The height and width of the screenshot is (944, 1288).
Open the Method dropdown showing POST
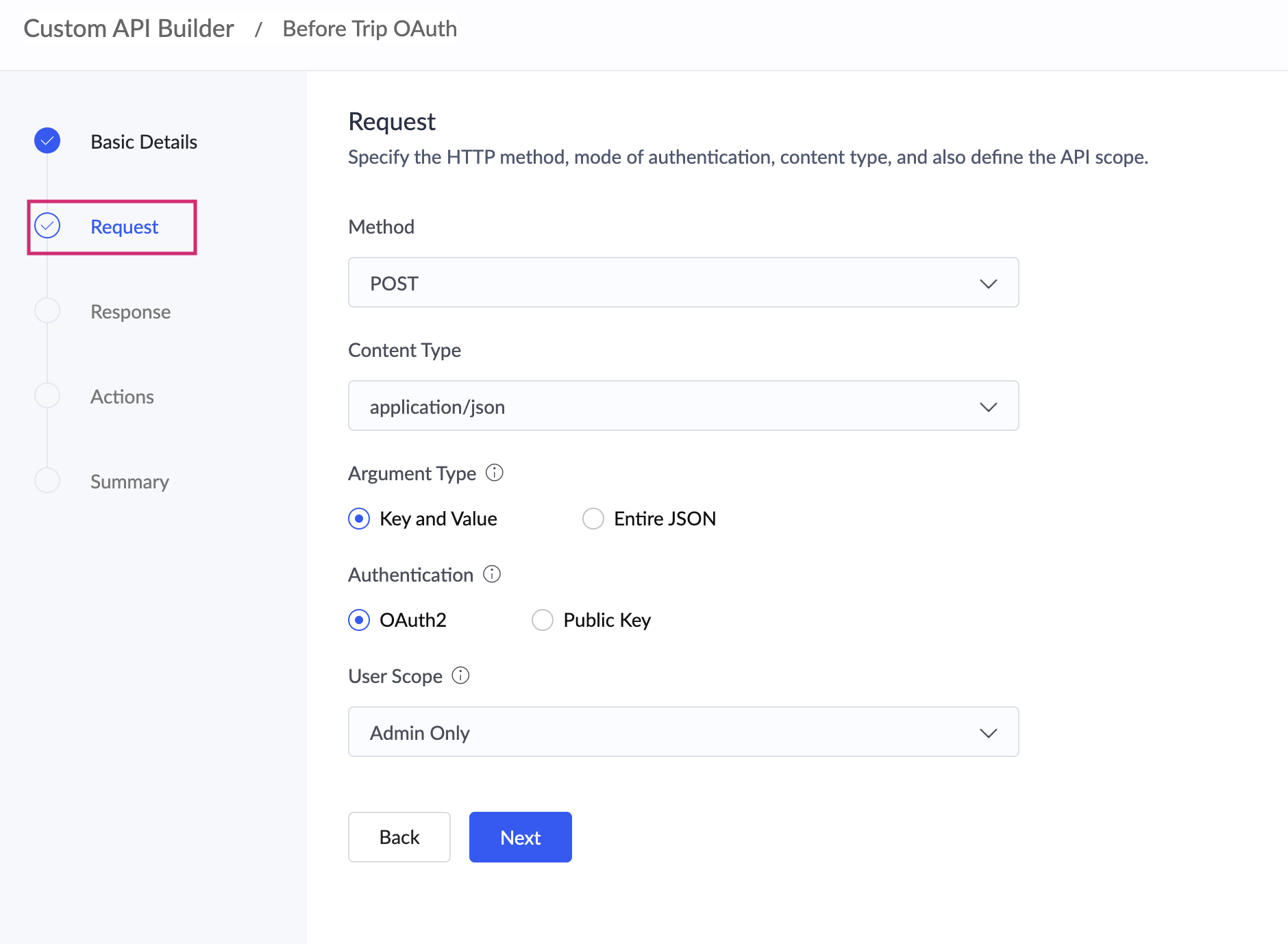tap(683, 283)
